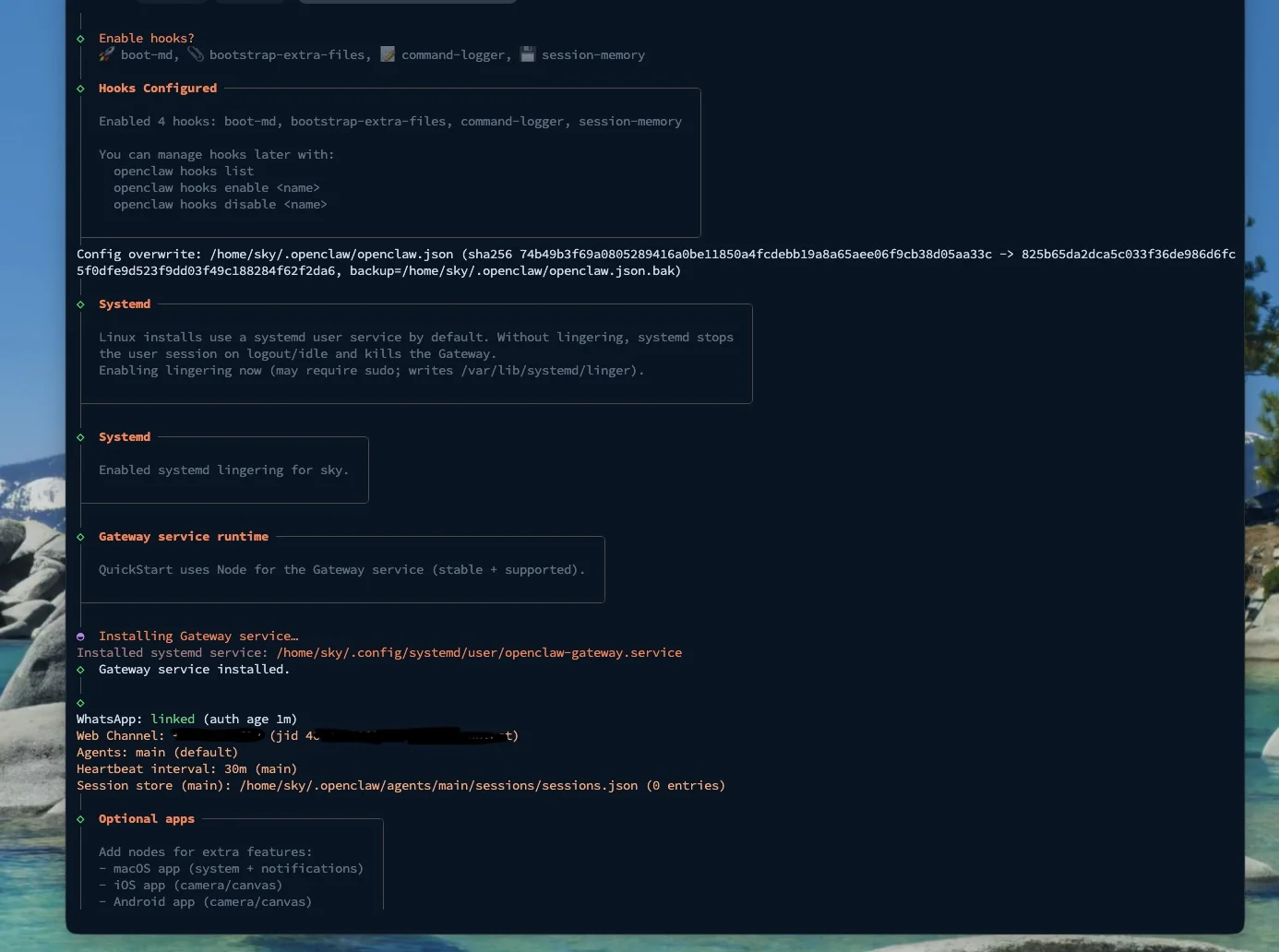Click the 'Gateway service installed.' message
The image size is (1279, 952).
click(195, 670)
